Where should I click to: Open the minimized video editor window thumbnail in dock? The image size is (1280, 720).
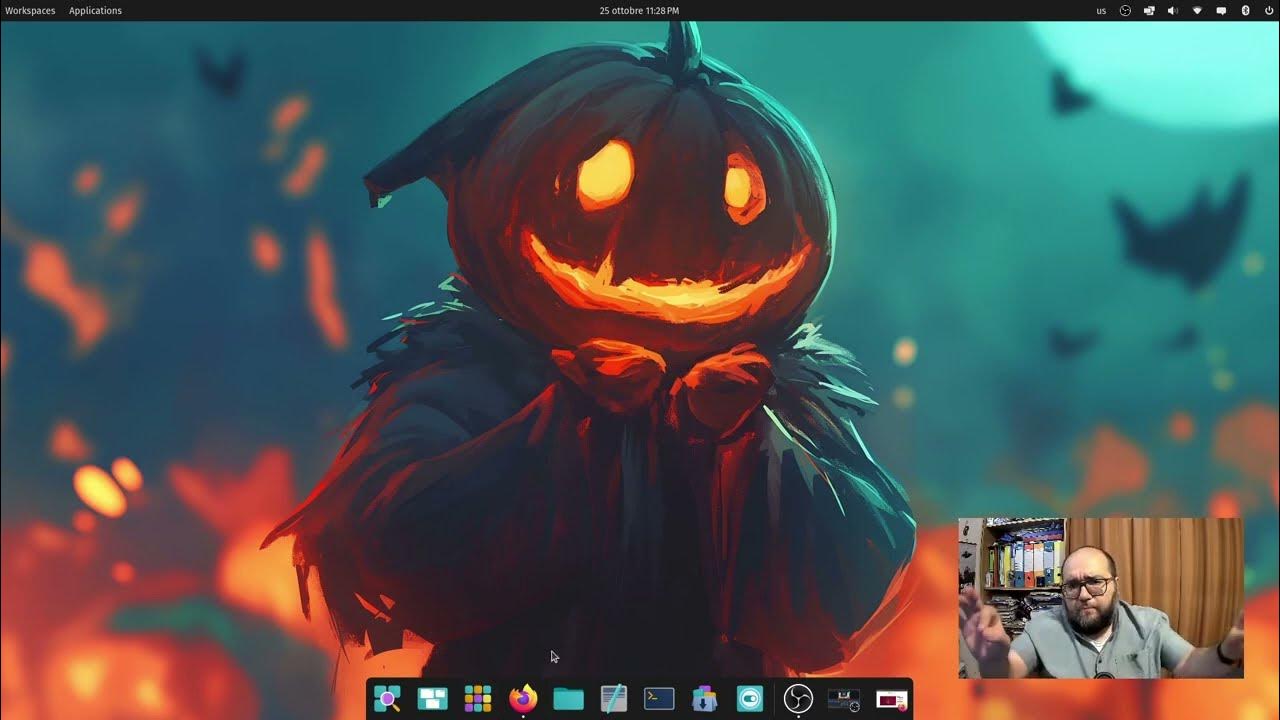(x=844, y=699)
